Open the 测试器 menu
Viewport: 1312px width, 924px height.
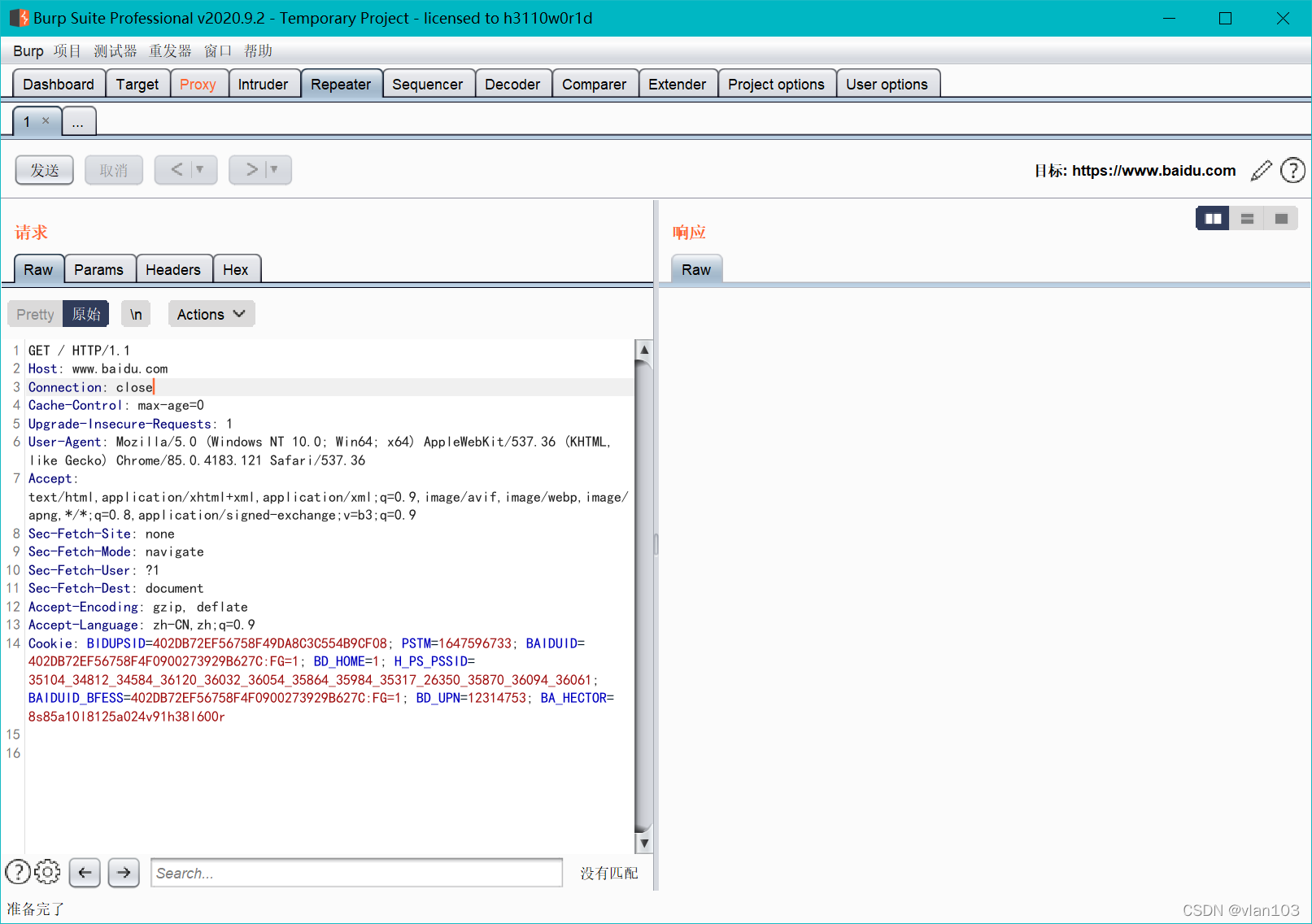(x=116, y=51)
